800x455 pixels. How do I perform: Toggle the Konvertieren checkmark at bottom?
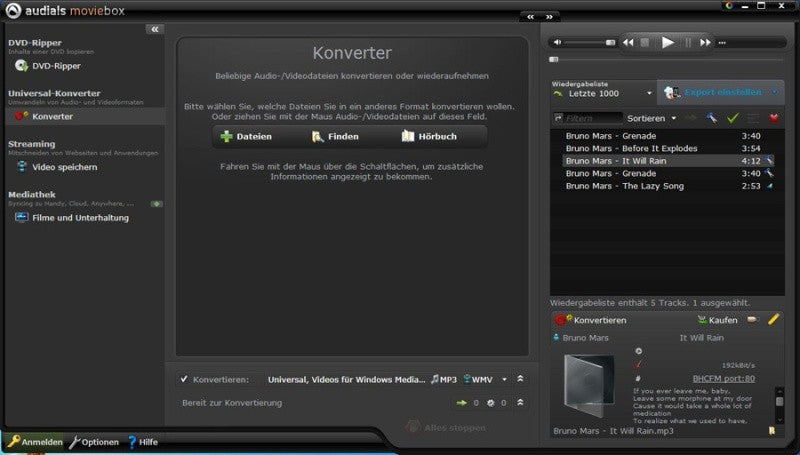click(184, 379)
